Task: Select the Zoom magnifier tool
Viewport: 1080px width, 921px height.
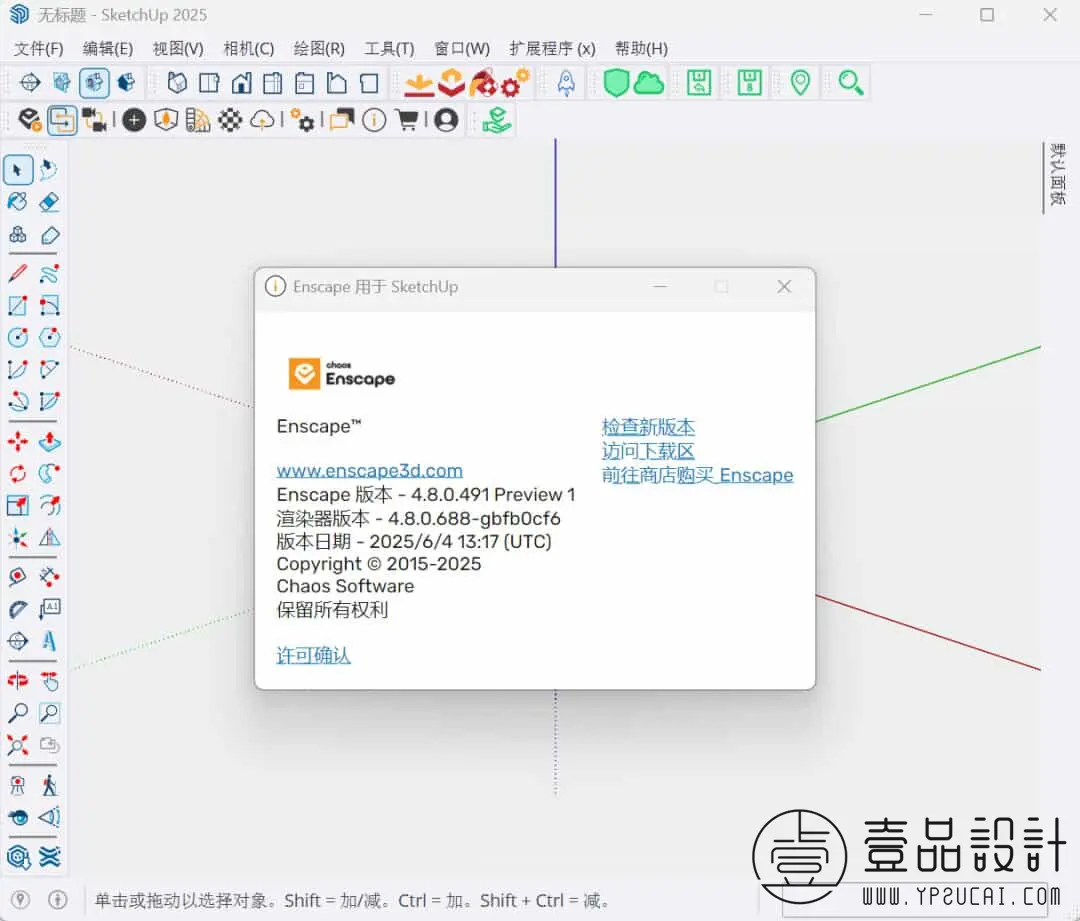Action: point(18,713)
